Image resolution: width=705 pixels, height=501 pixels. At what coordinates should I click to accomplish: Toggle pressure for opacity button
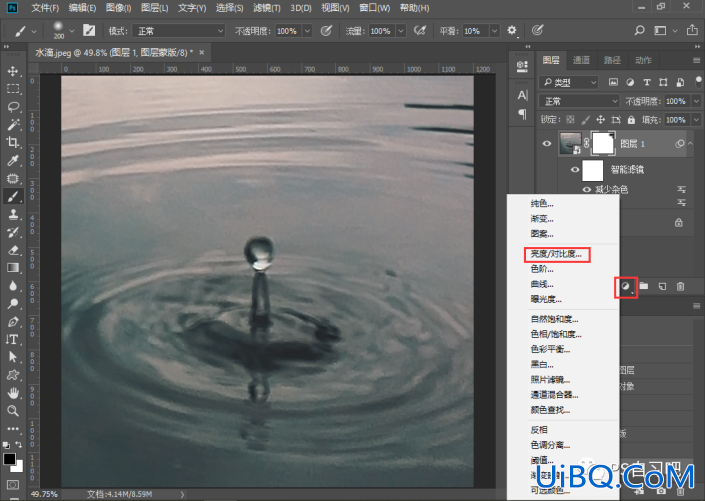tap(326, 31)
